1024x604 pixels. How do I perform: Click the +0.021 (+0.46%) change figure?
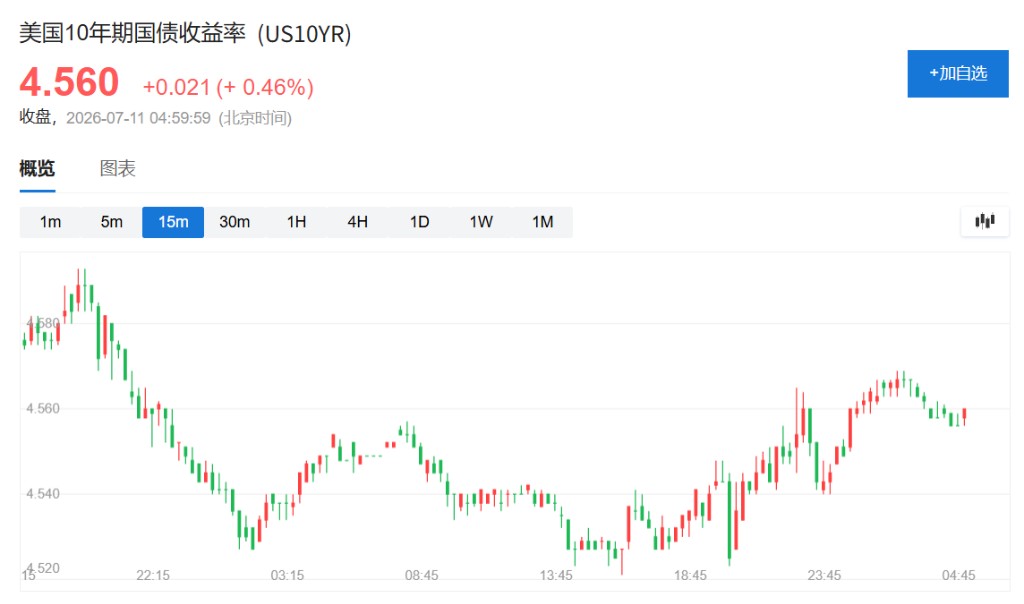[229, 87]
